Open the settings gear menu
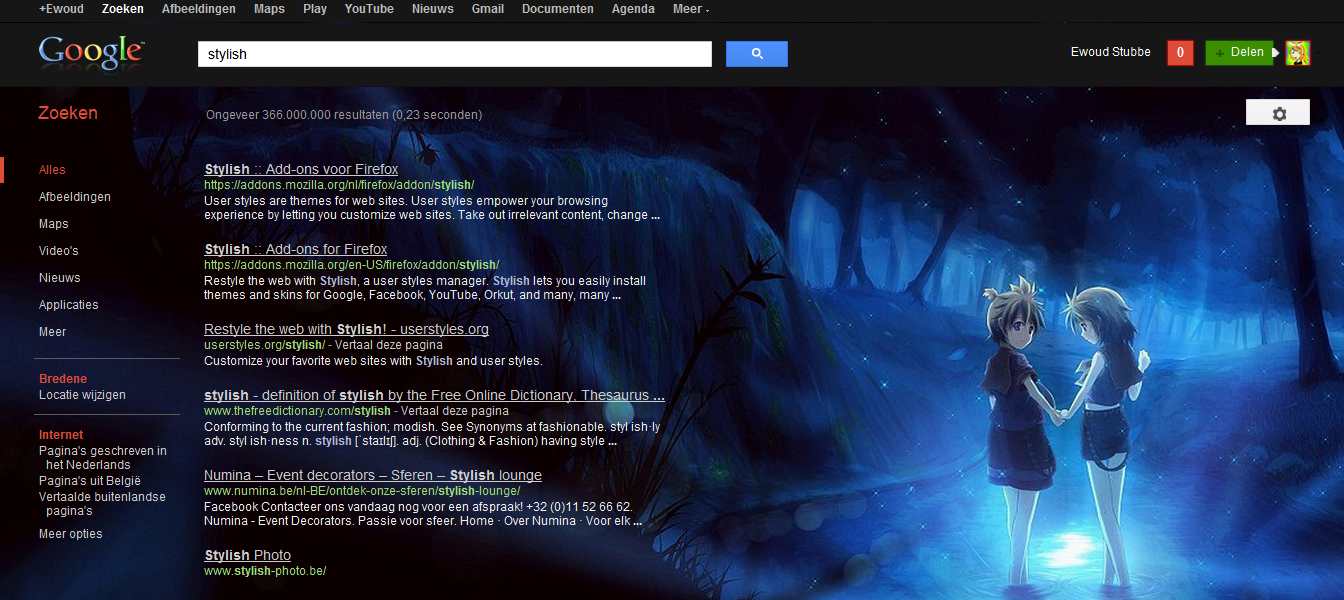The height and width of the screenshot is (600, 1344). point(1278,113)
